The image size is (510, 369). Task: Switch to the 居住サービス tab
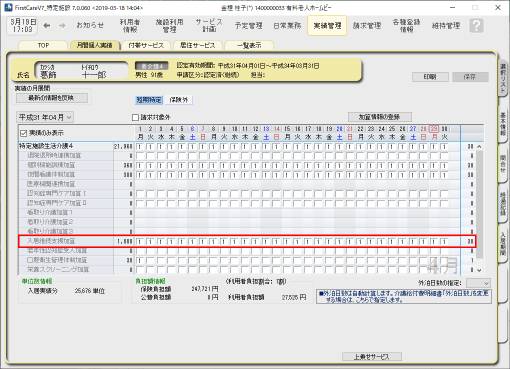(197, 45)
